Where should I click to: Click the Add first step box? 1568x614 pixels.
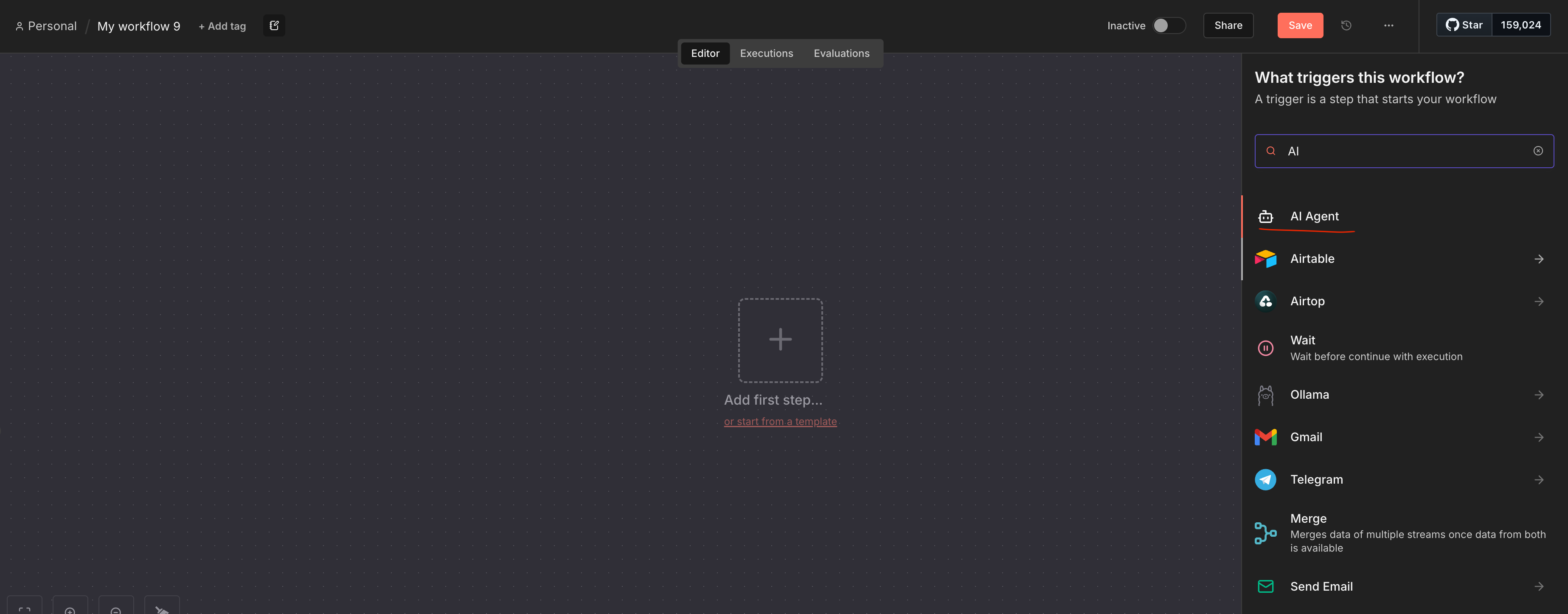(780, 340)
